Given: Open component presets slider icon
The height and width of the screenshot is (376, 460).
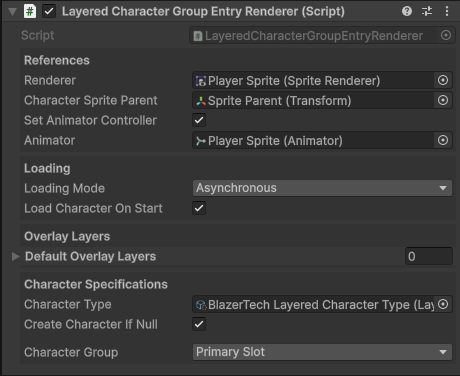Looking at the screenshot, I should click(427, 11).
